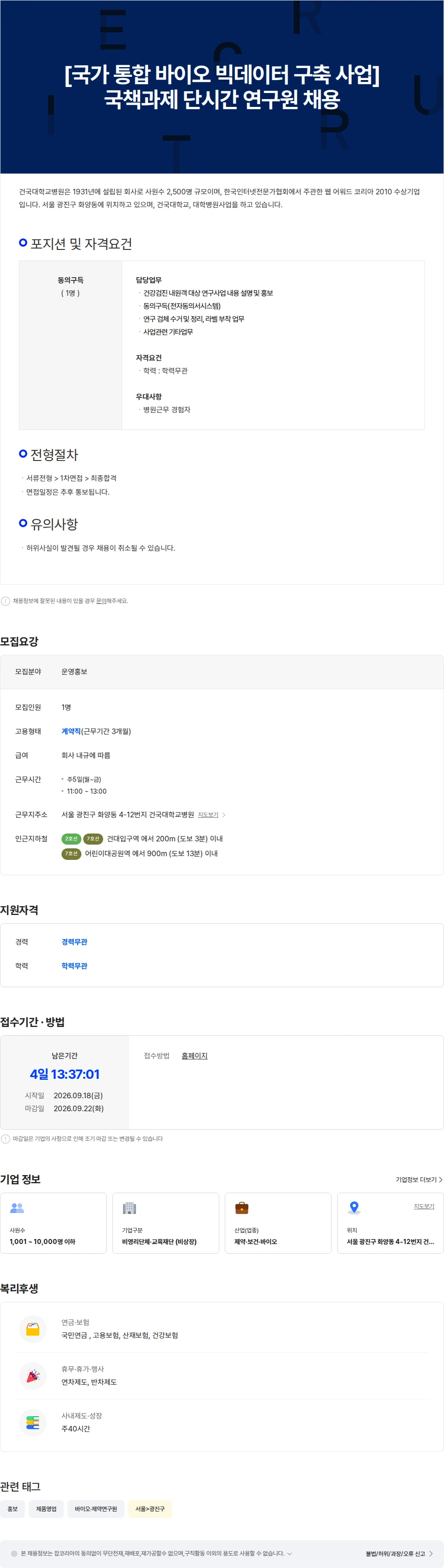Click the 제약·보건·바이오 industry card
The width and height of the screenshot is (444, 1568).
coord(278,1223)
